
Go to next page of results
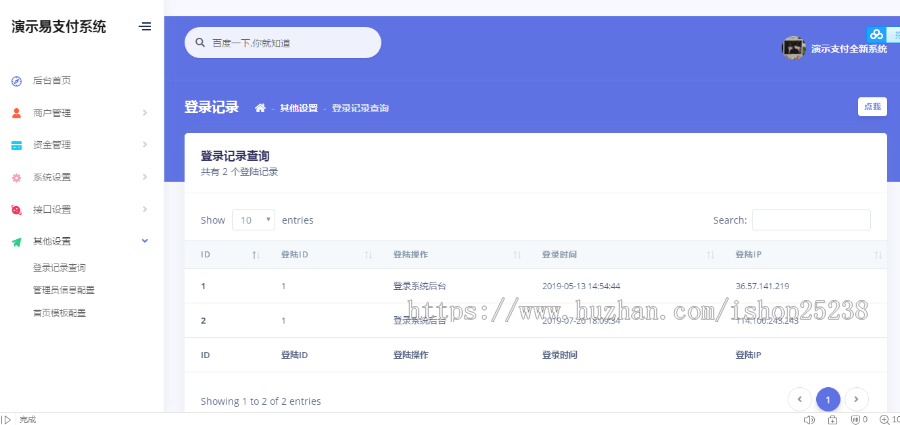856,399
